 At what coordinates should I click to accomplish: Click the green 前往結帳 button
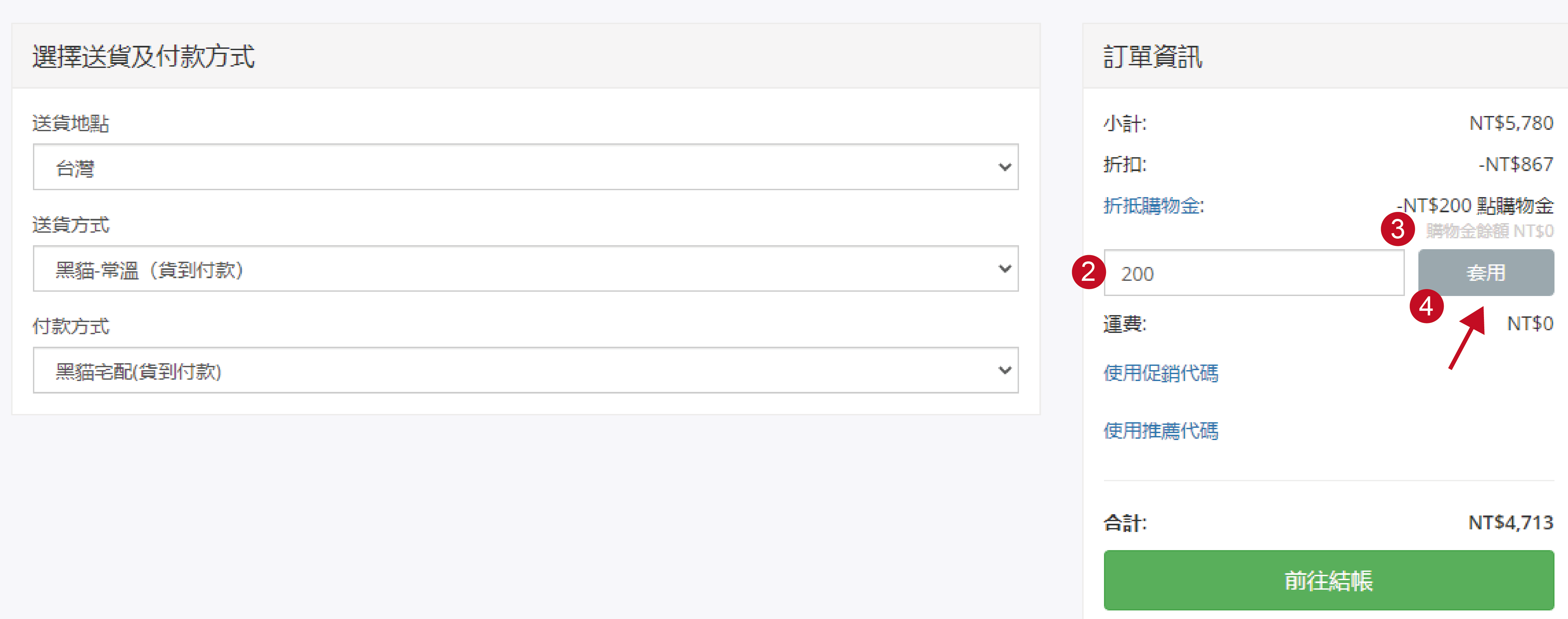1328,580
